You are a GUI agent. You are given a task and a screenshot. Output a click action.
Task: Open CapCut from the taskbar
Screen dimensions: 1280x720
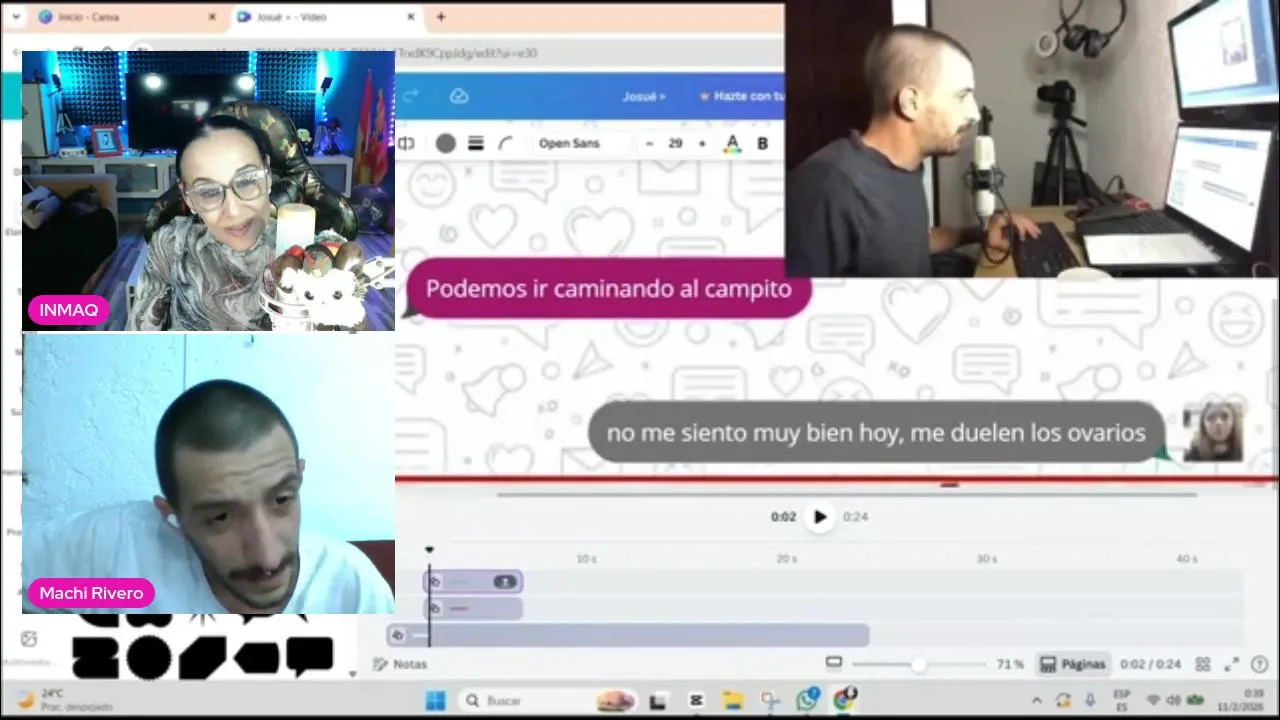696,701
